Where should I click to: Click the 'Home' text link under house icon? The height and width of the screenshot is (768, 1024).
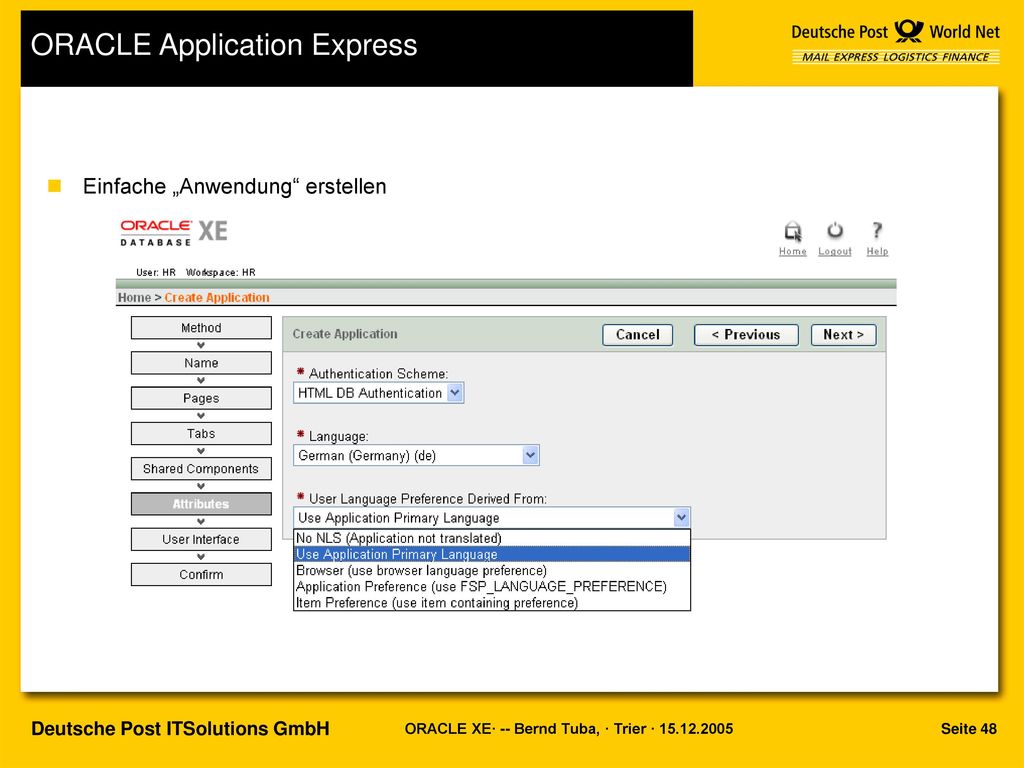coord(793,251)
